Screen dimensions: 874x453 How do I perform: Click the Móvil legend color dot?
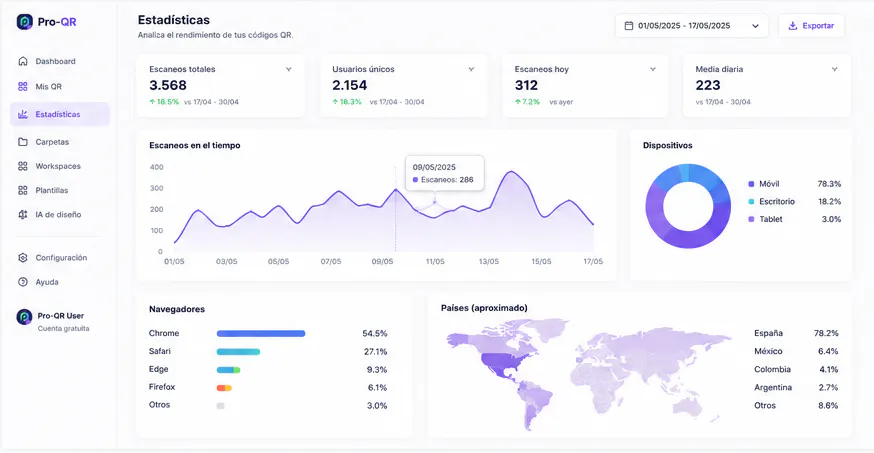(751, 184)
